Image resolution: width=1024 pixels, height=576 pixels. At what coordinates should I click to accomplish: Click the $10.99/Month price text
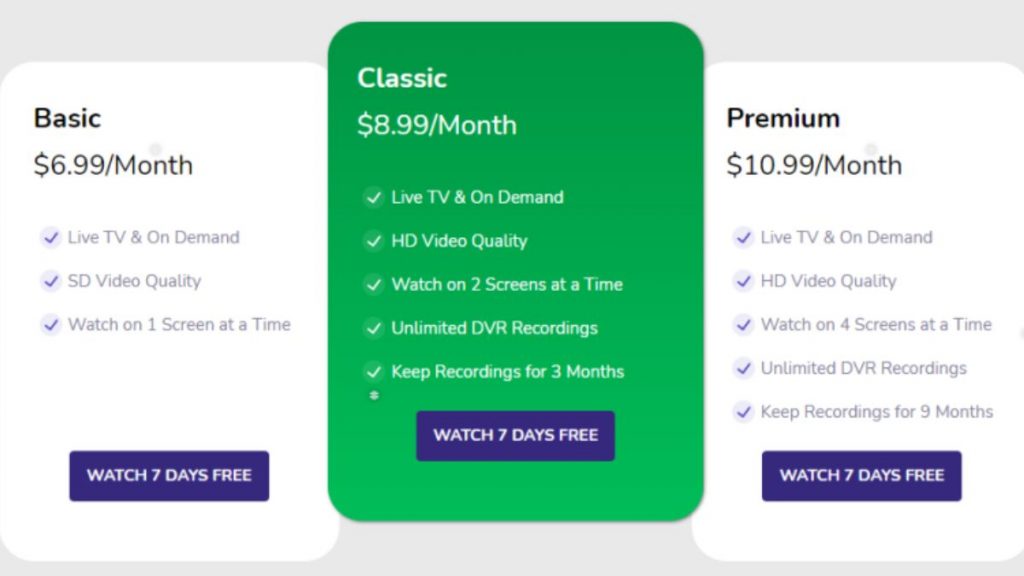click(814, 165)
